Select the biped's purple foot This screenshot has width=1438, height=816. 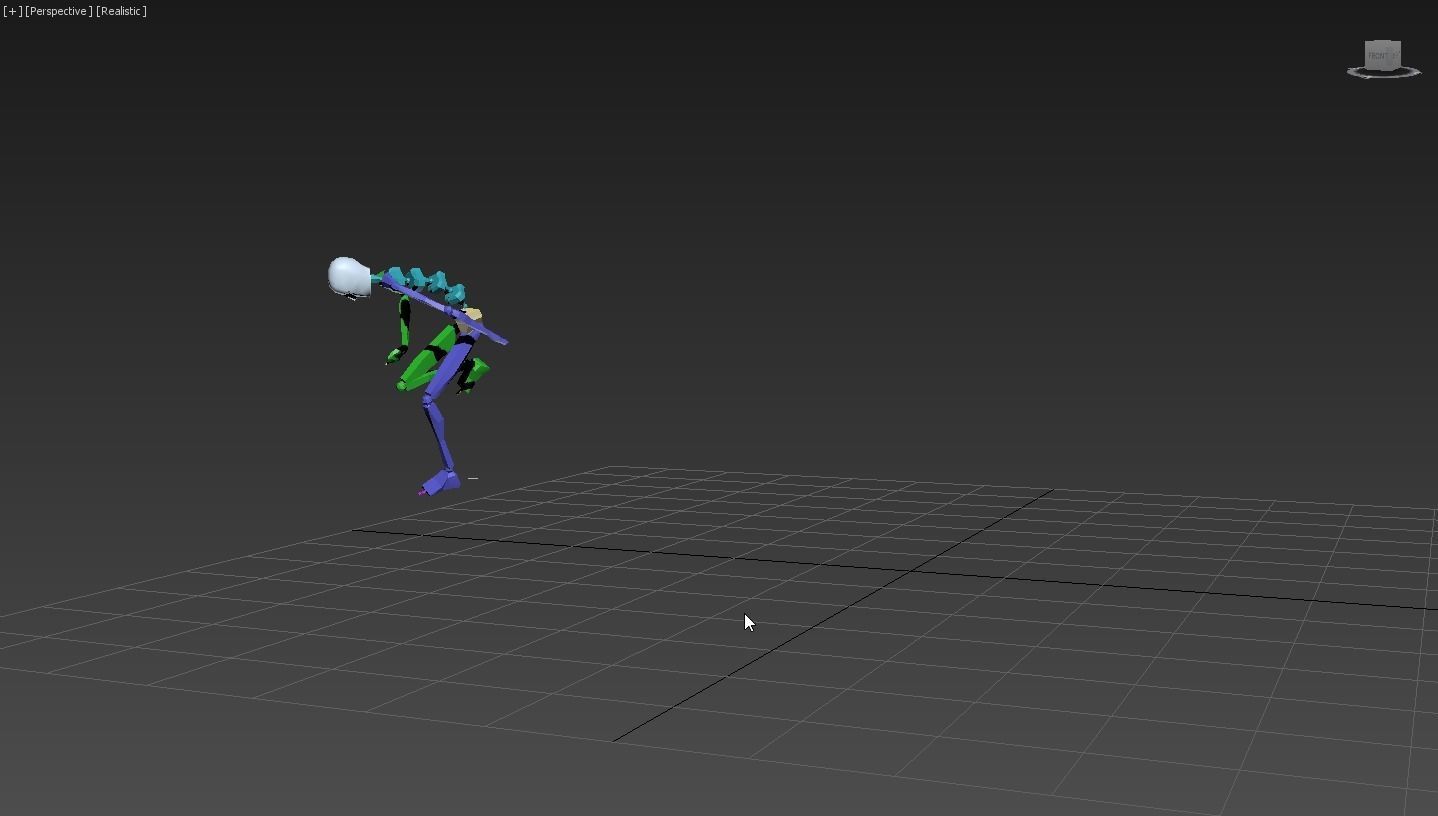[x=440, y=484]
